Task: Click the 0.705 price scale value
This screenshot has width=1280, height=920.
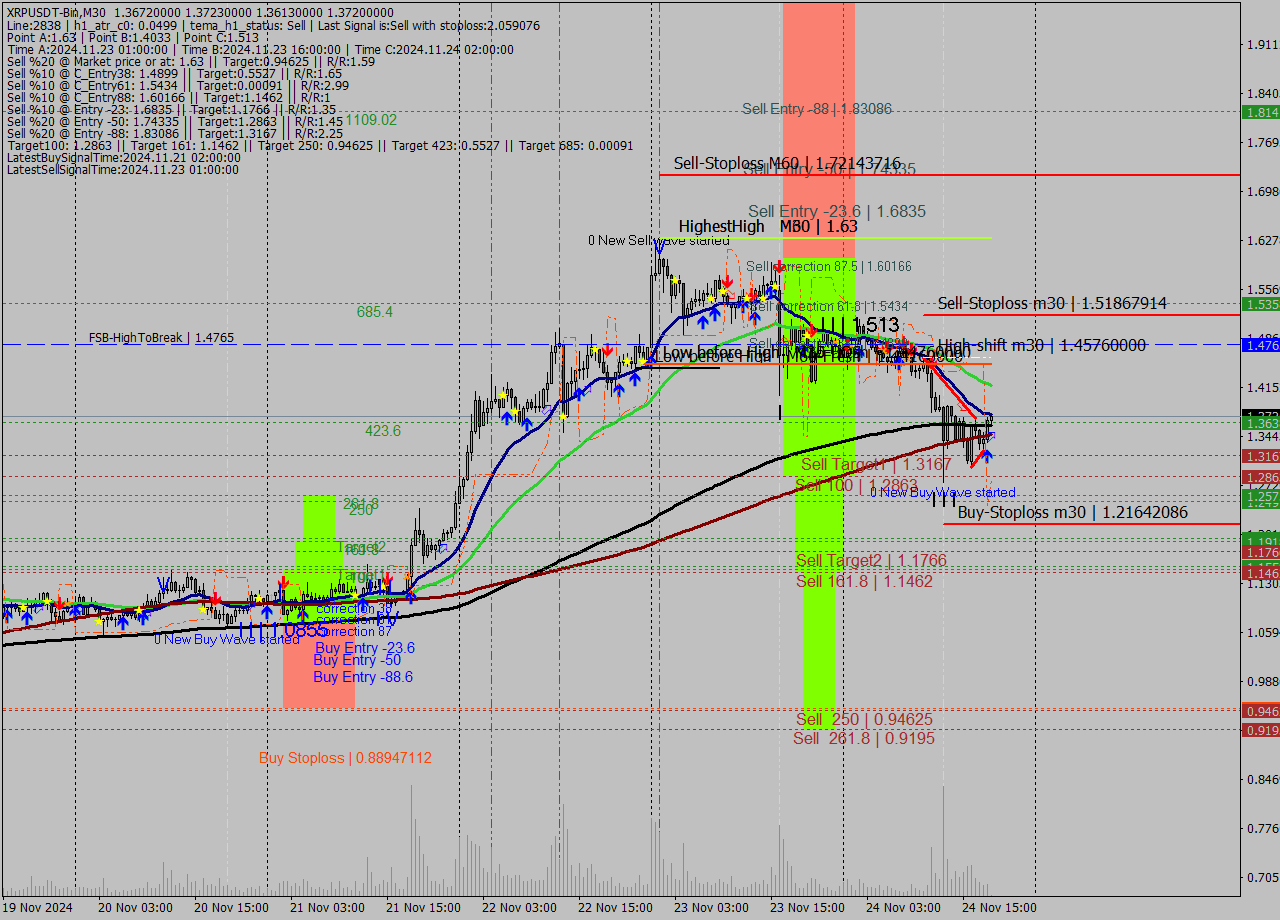Action: tap(1262, 877)
